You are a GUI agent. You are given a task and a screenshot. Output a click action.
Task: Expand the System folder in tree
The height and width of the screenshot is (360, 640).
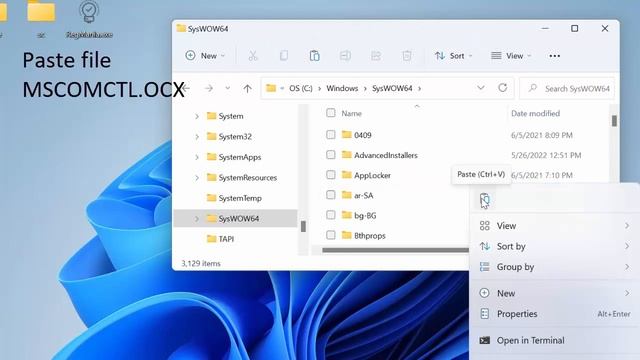[197, 116]
